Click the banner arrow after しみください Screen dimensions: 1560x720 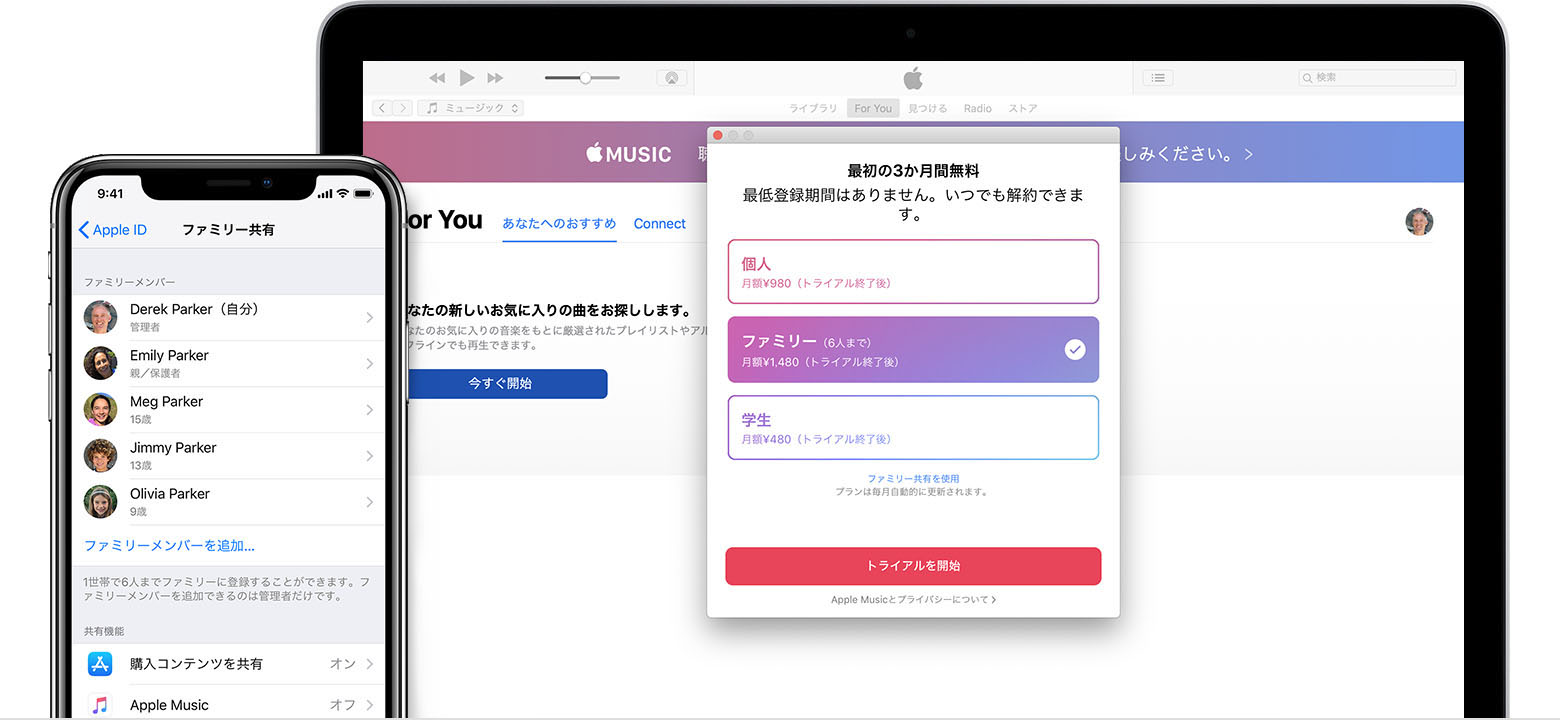coord(1248,155)
